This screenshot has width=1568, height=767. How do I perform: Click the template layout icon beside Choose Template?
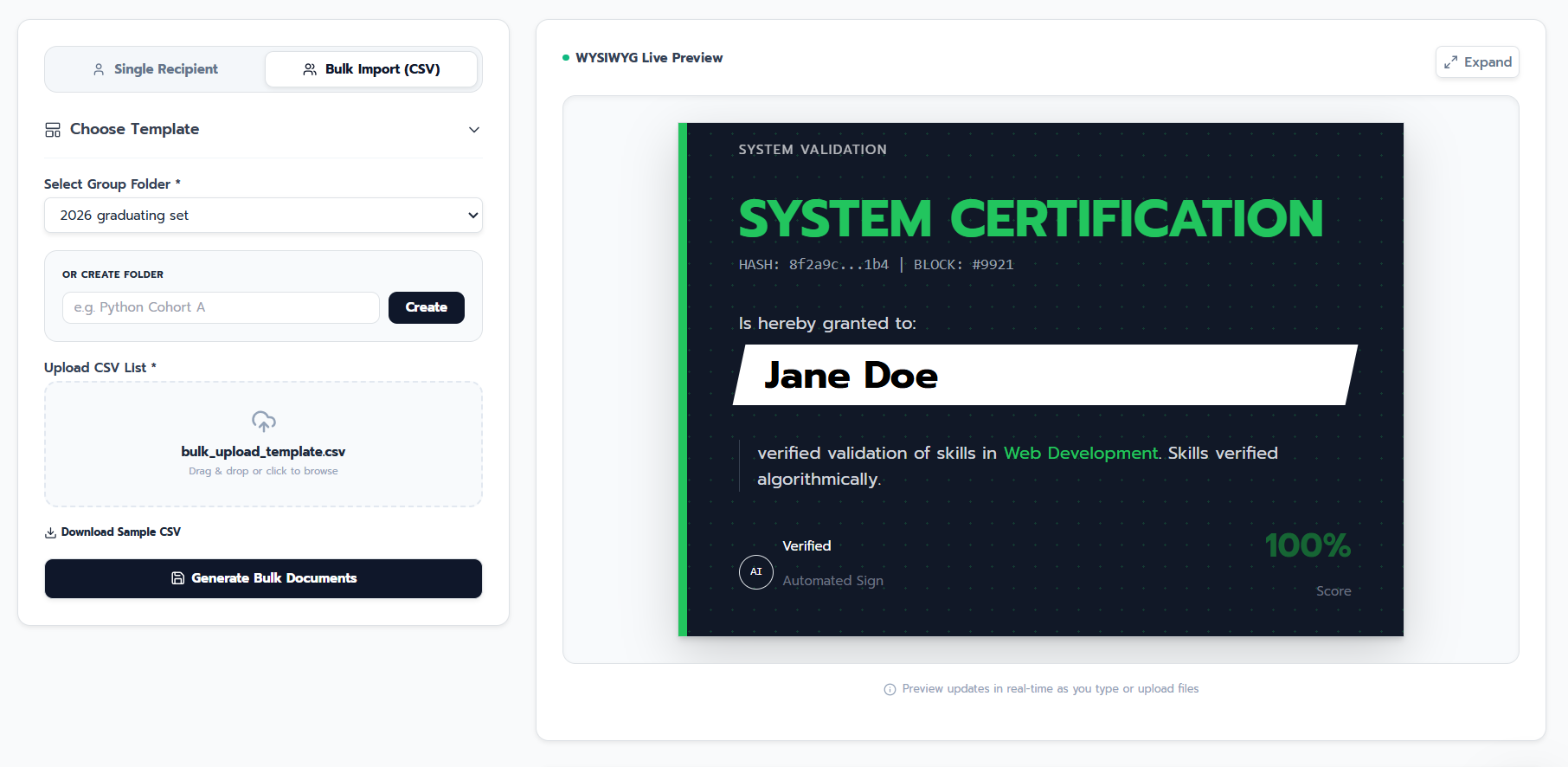(x=53, y=130)
